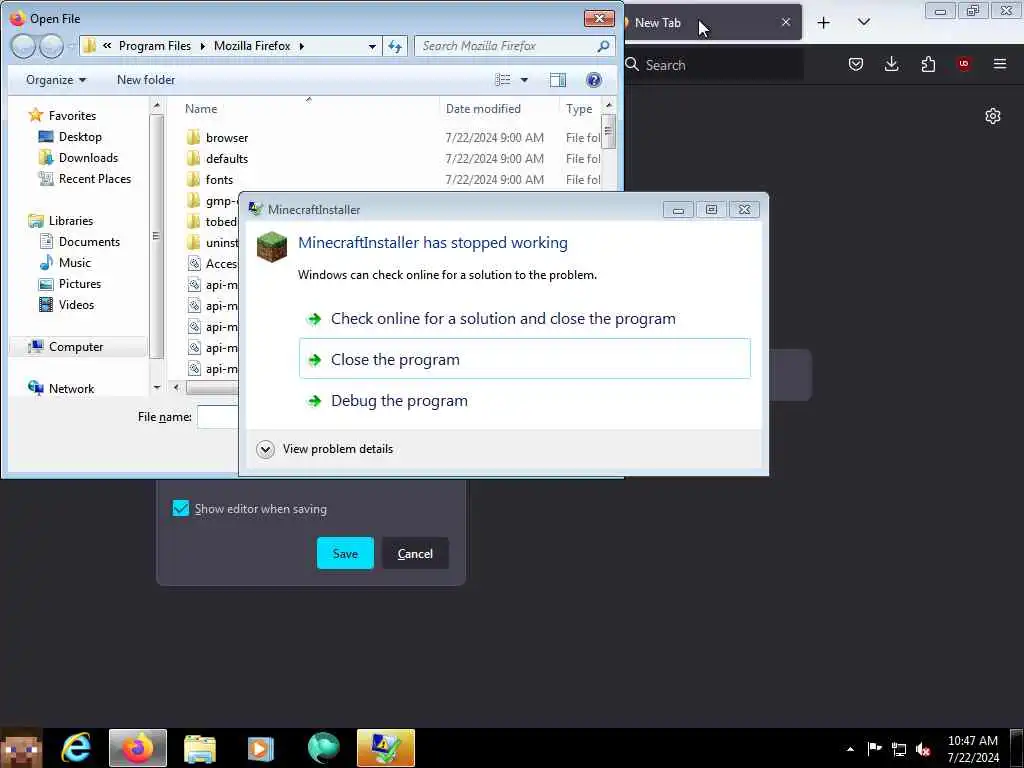Click the refresh button beside address bar
This screenshot has width=1024, height=768.
click(x=395, y=46)
